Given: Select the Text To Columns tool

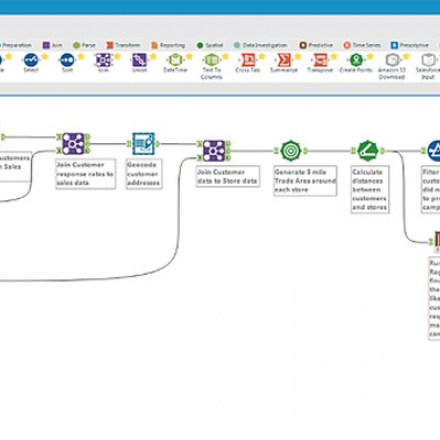Looking at the screenshot, I should [211, 60].
